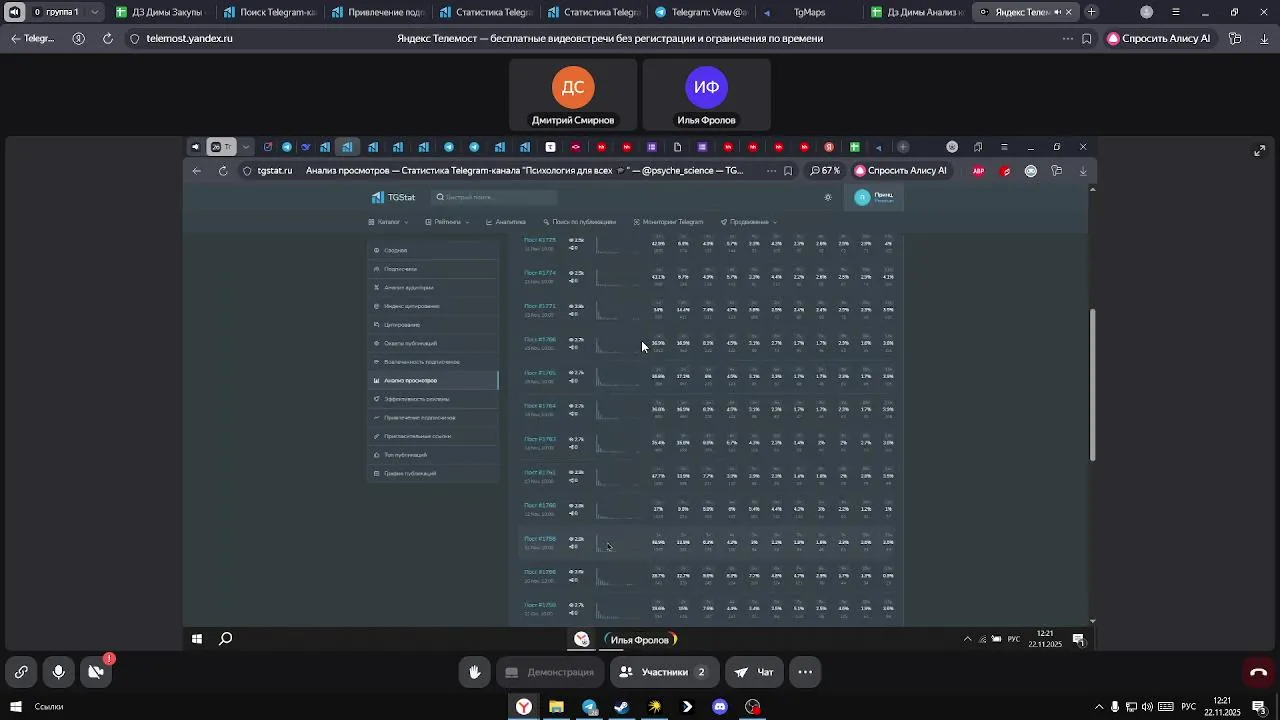1280x720 pixels.
Task: Toggle the TGStat light/dark theme icon
Action: click(x=827, y=197)
